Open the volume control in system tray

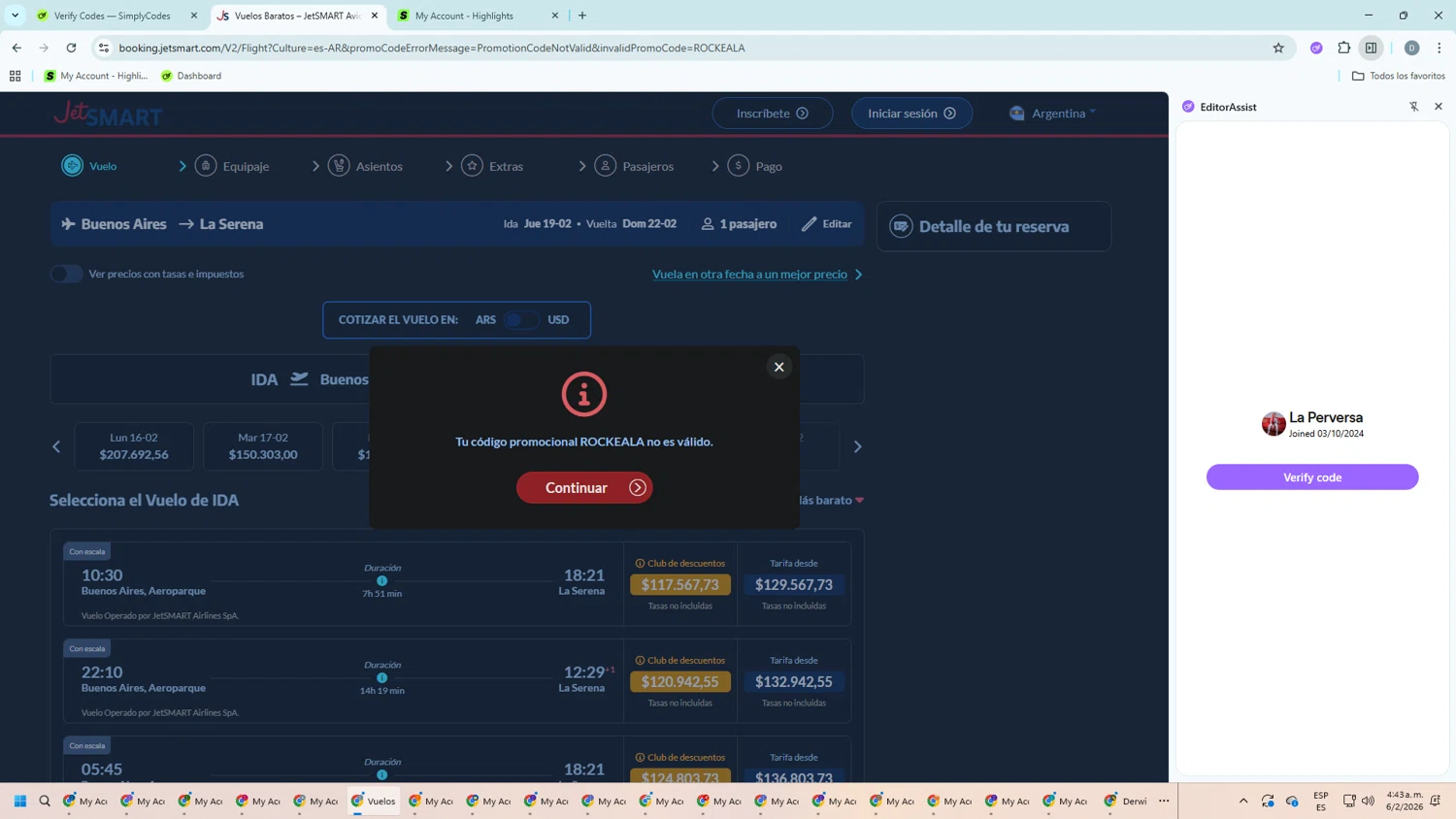tap(1368, 802)
